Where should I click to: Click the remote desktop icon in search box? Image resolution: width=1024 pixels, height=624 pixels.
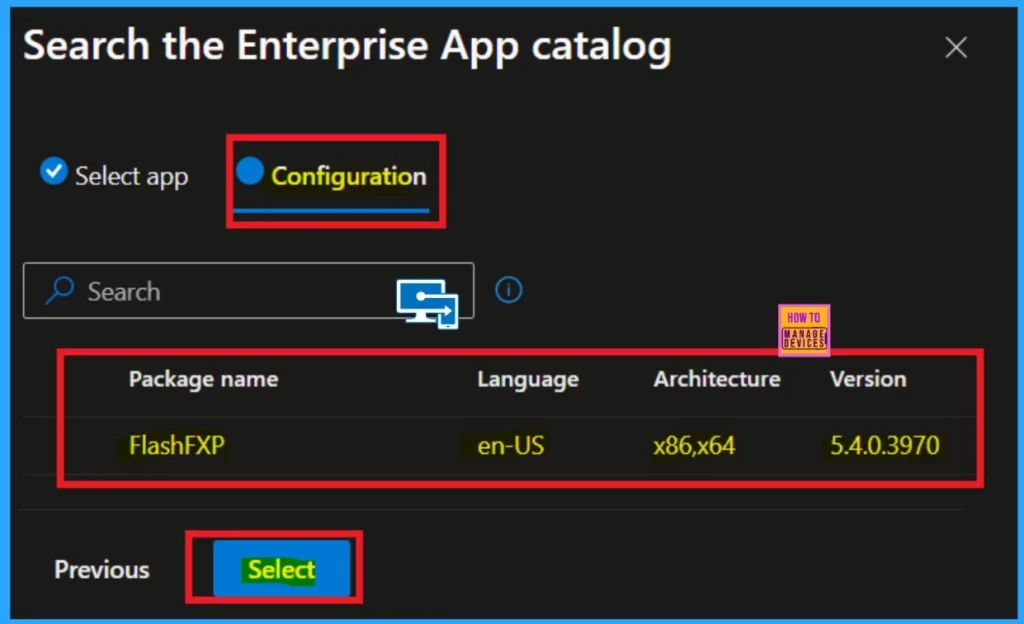(427, 304)
